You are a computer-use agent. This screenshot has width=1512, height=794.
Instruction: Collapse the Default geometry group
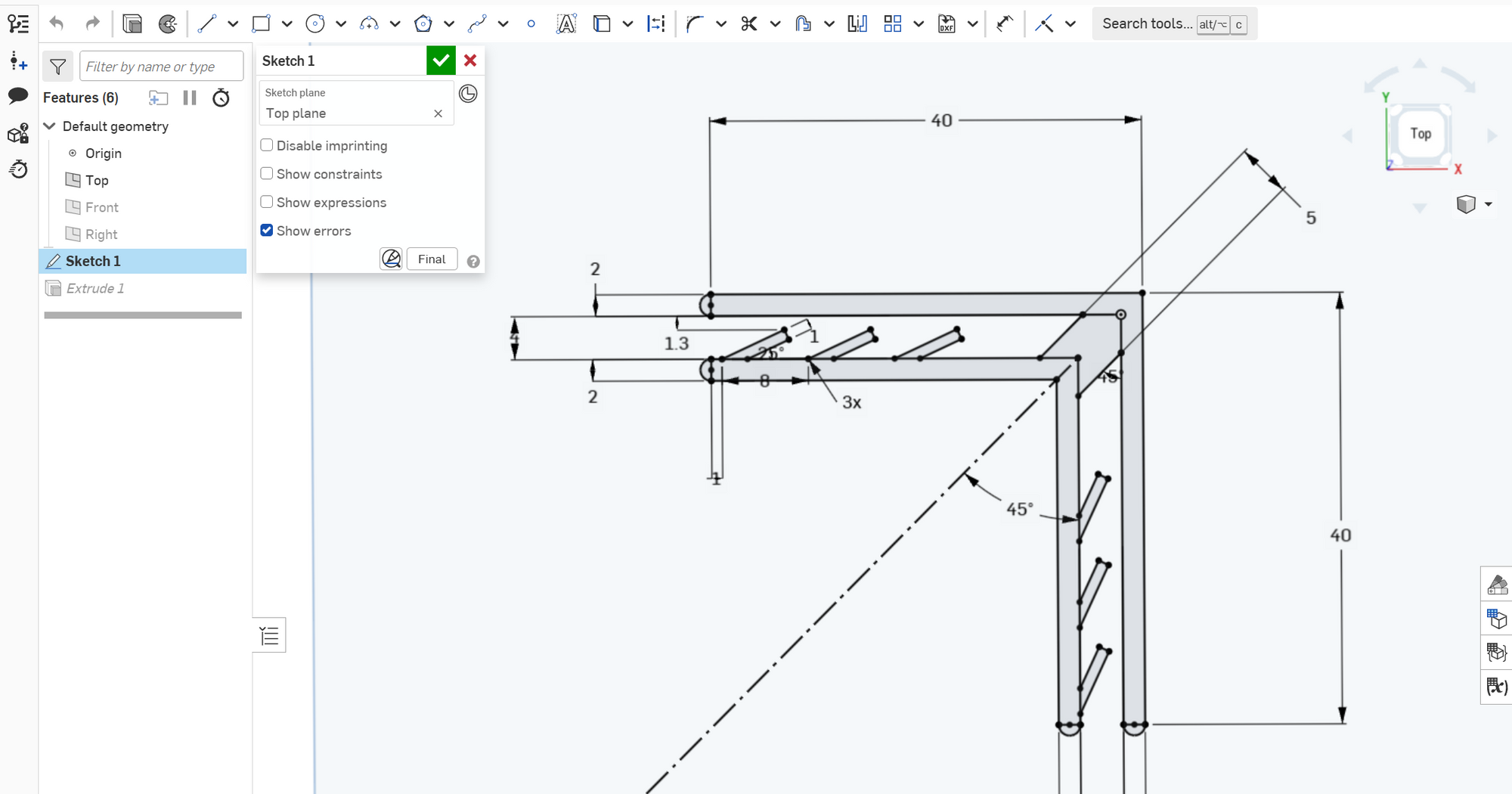[50, 126]
